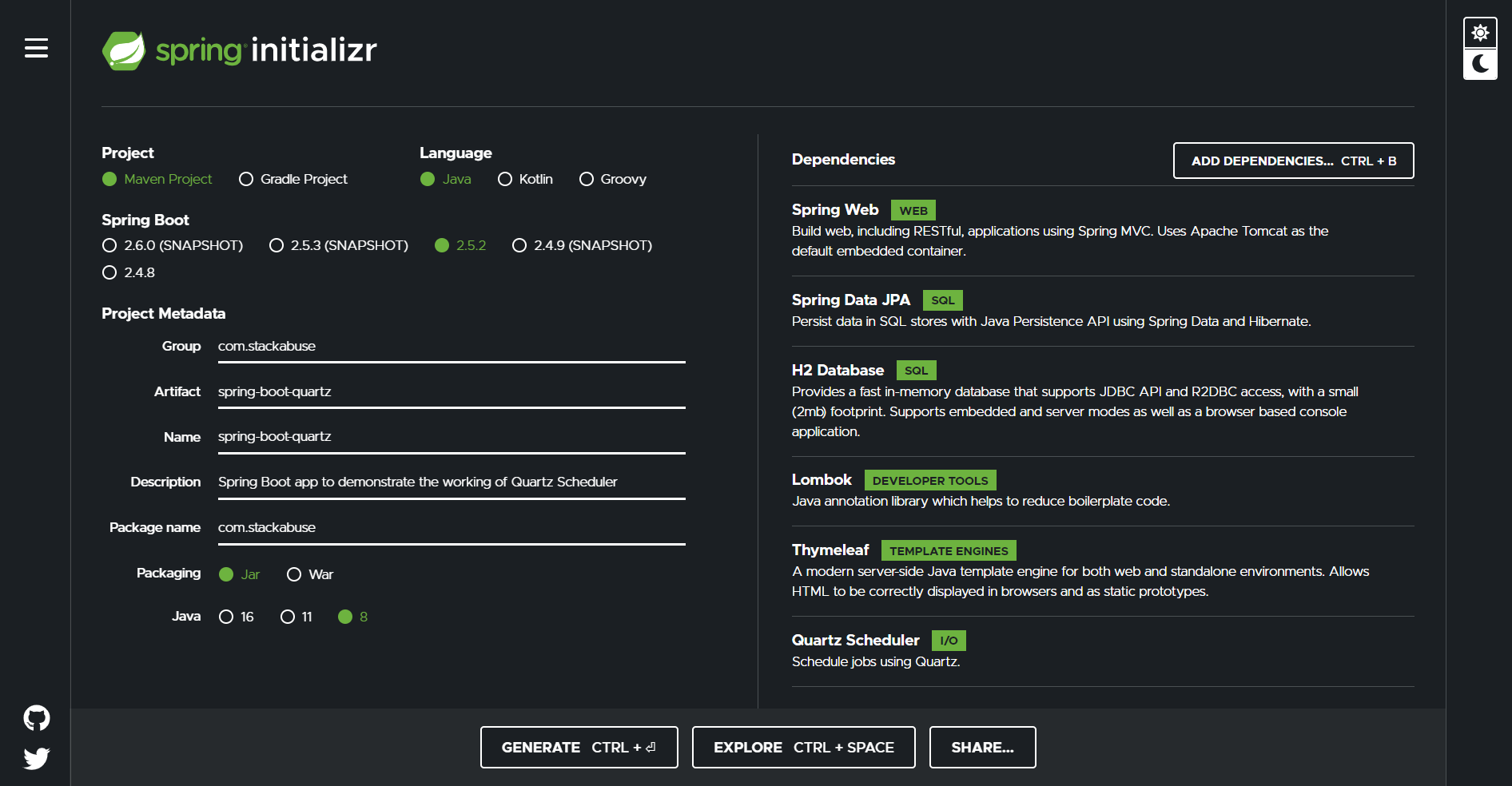Image resolution: width=1512 pixels, height=786 pixels.
Task: Select Spring Boot 2.6.0 (SNAPSHOT)
Action: pyautogui.click(x=173, y=245)
